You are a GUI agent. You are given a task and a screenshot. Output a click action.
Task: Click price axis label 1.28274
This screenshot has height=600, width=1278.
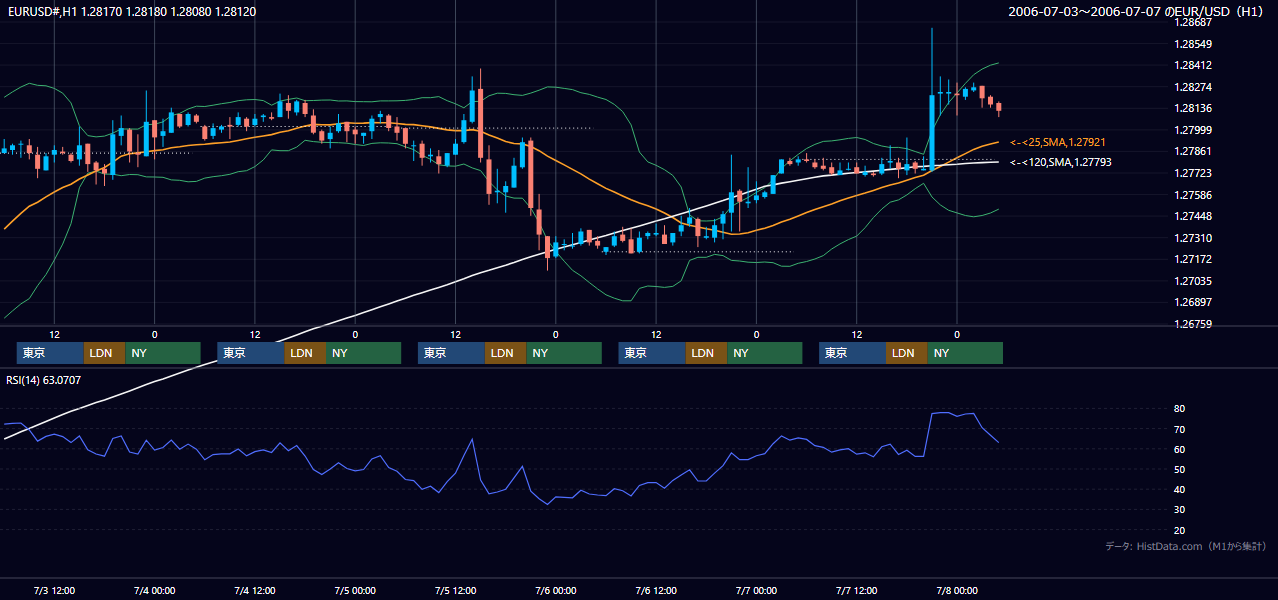[1191, 87]
